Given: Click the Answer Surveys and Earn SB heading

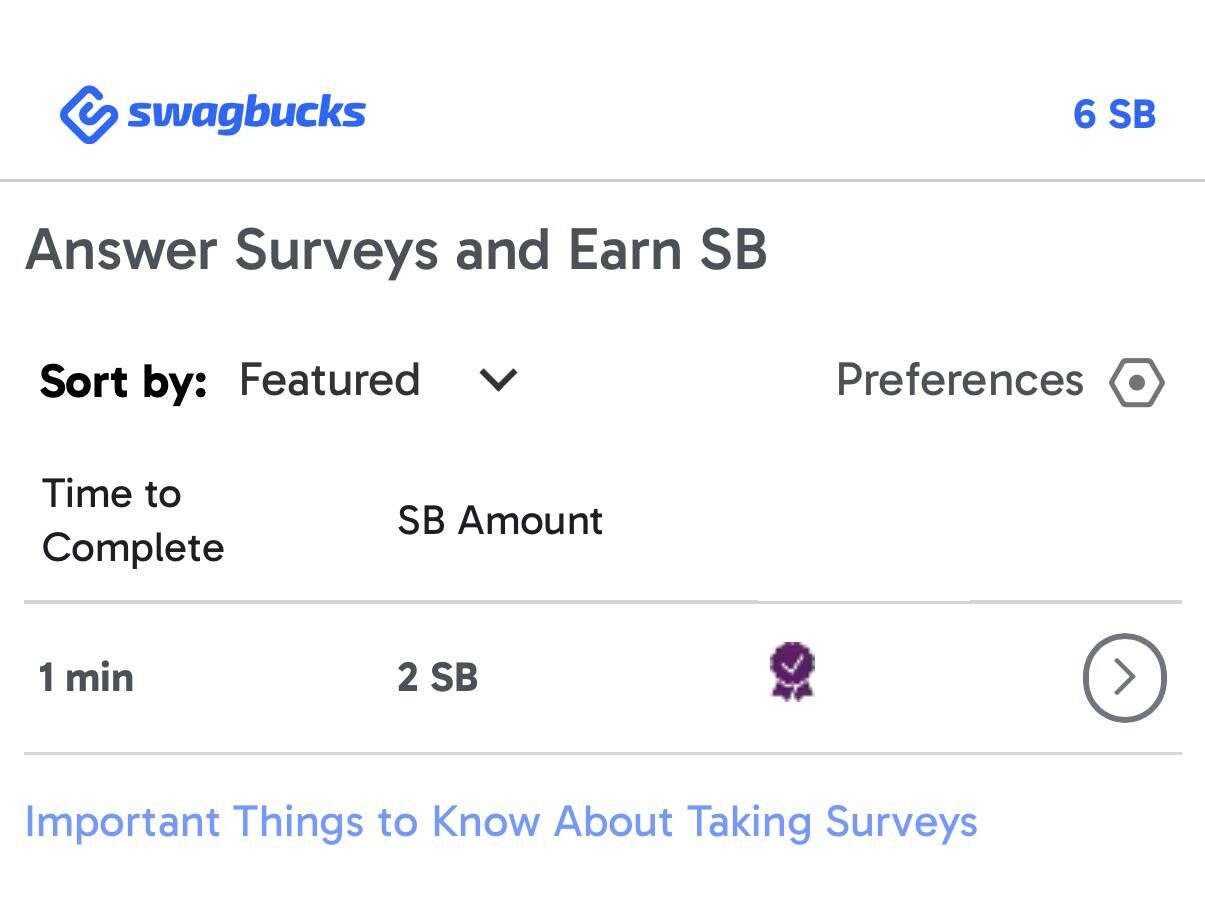Looking at the screenshot, I should coord(397,250).
